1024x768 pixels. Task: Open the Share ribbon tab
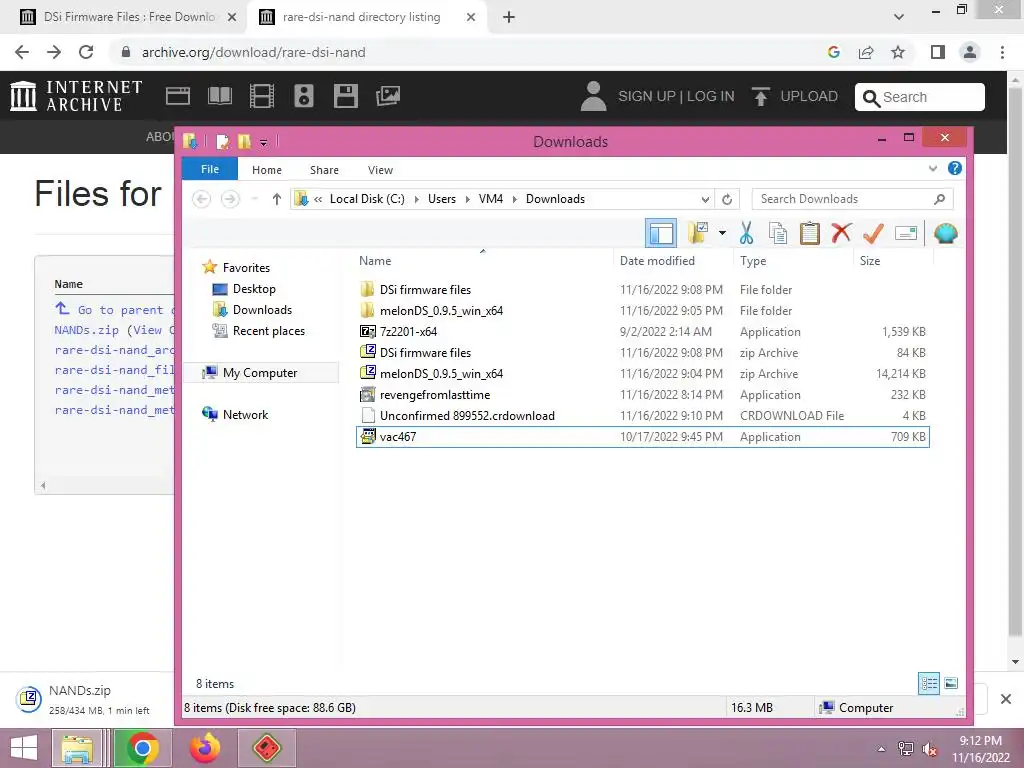pyautogui.click(x=324, y=170)
